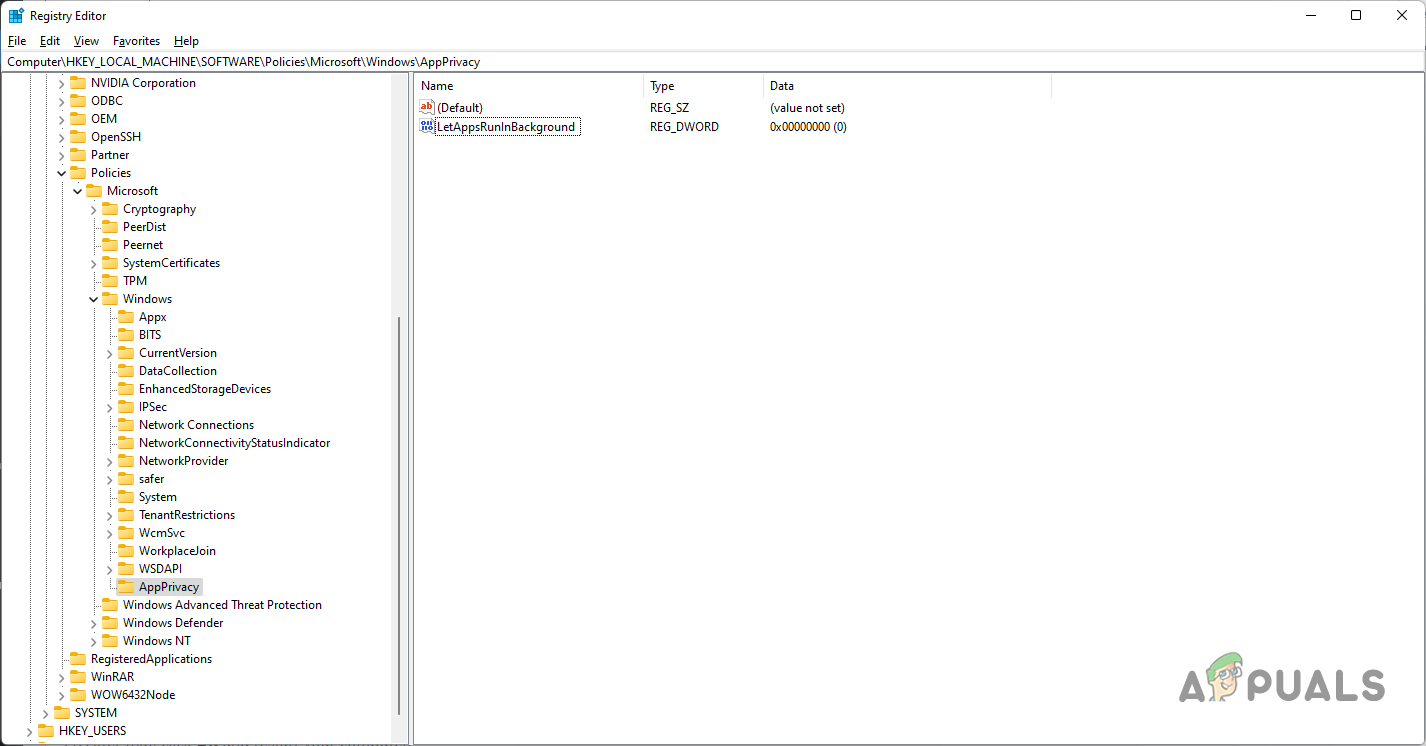Click the IPSec folder icon

[125, 407]
